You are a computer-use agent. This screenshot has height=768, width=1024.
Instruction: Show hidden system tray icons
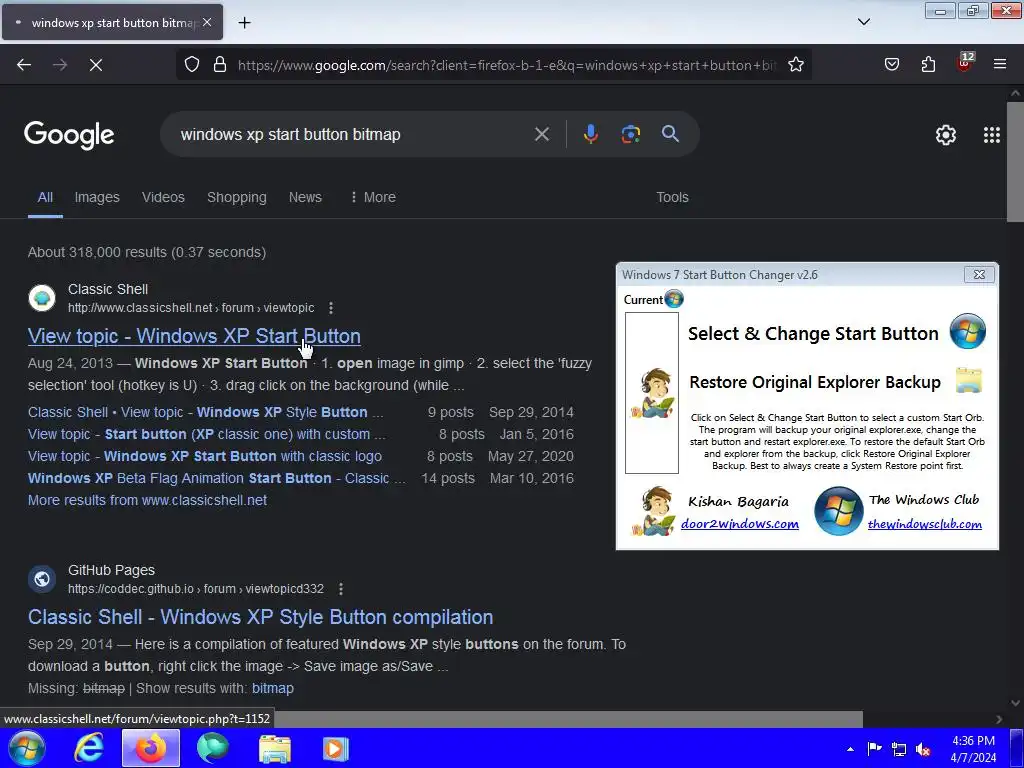click(x=850, y=749)
